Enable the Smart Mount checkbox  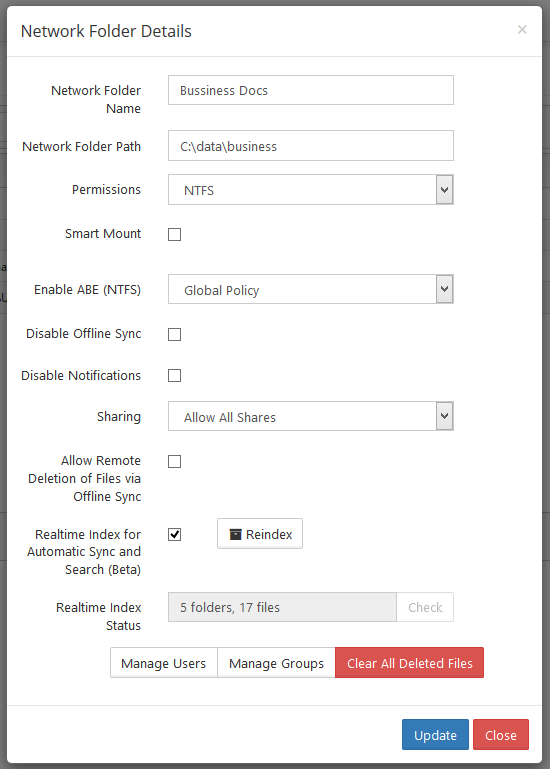tap(174, 234)
